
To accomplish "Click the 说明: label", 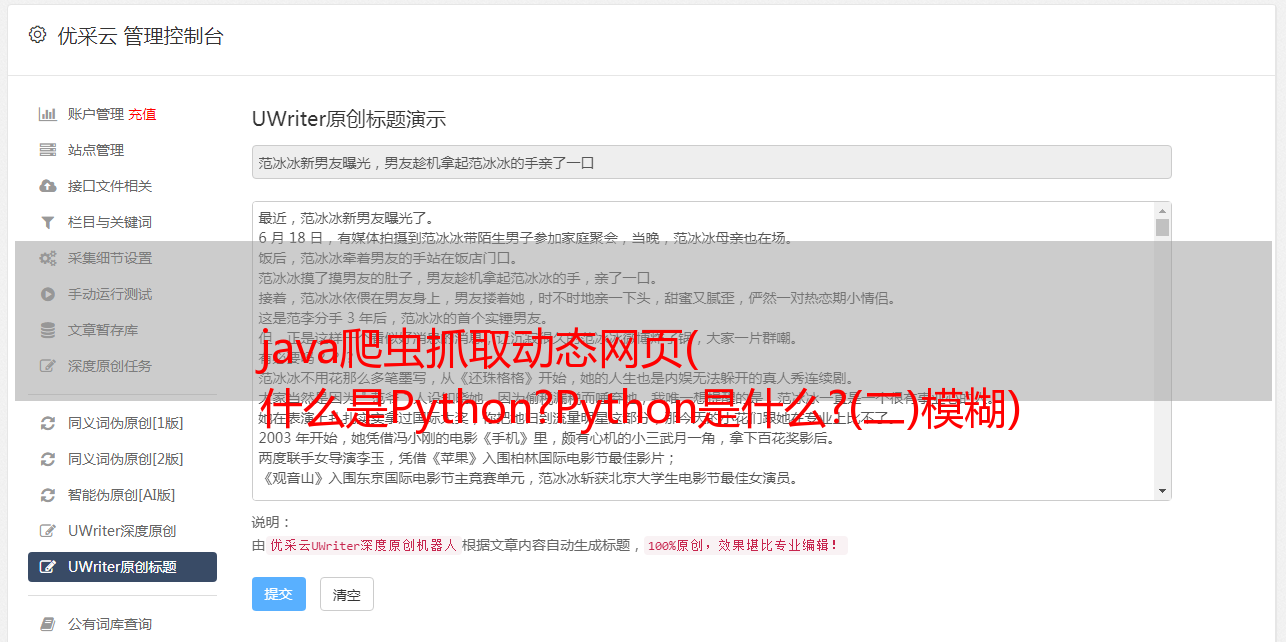I will tap(271, 522).
